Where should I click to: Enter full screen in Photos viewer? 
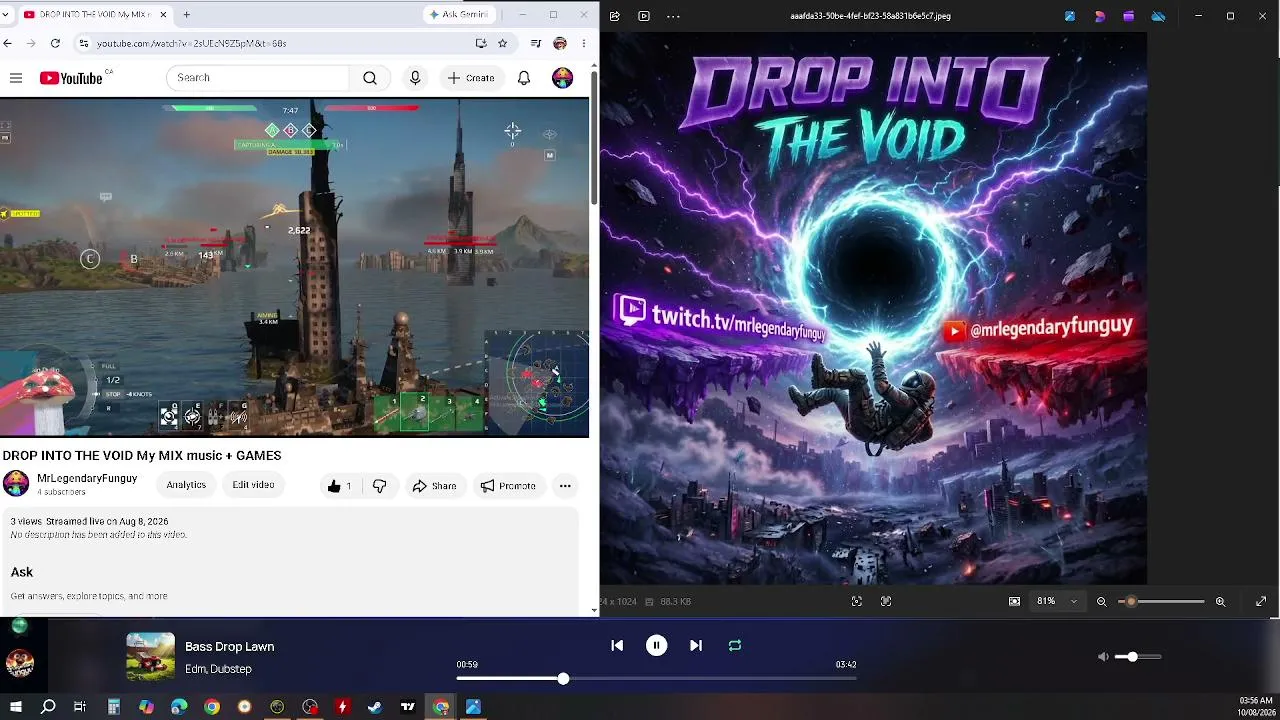pyautogui.click(x=1261, y=601)
